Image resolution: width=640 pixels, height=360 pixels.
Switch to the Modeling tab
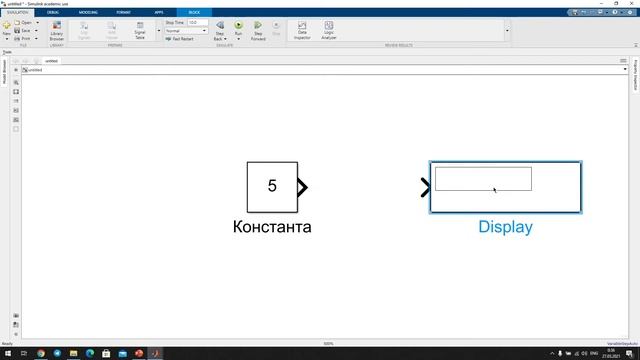pos(88,13)
